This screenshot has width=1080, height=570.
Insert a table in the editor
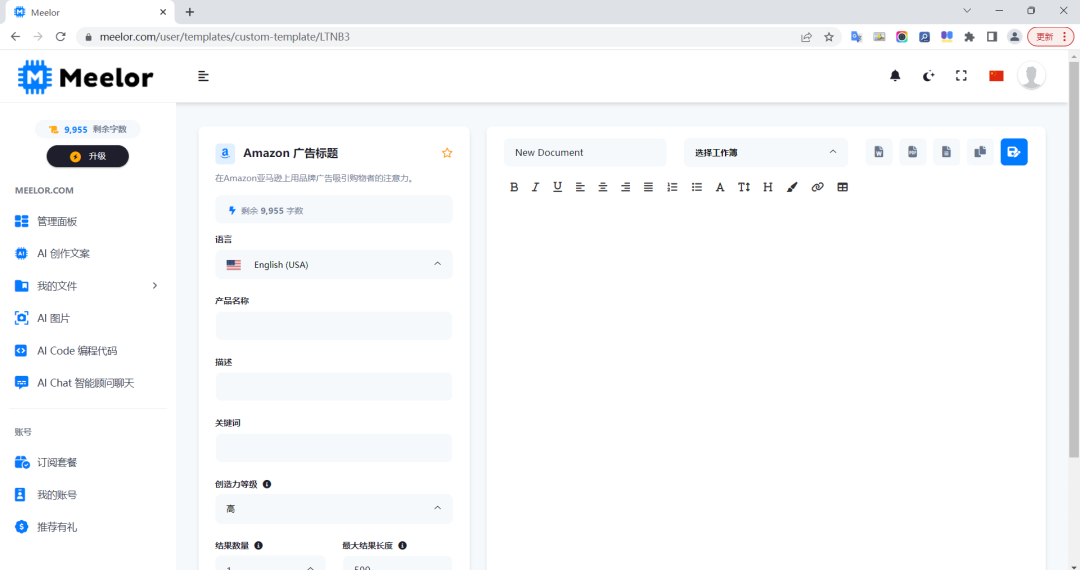click(x=842, y=187)
